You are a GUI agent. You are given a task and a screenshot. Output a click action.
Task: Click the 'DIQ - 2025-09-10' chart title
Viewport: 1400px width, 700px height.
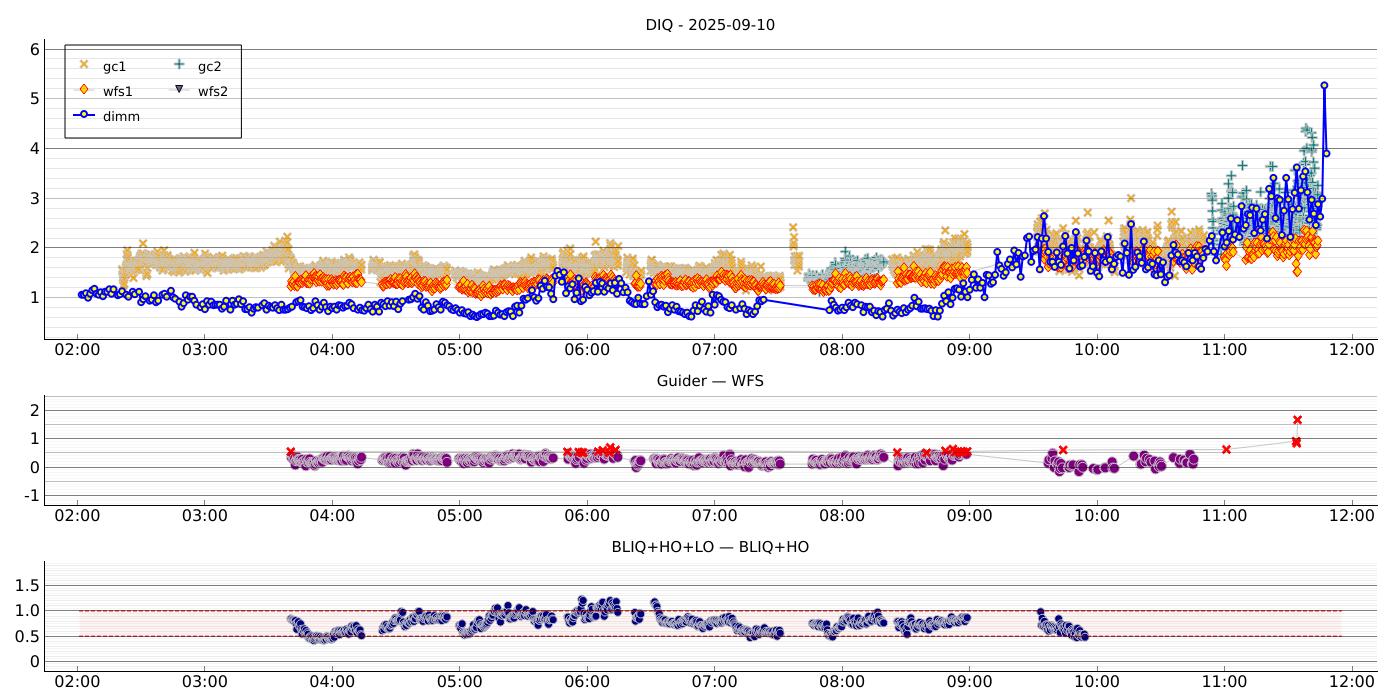point(710,25)
